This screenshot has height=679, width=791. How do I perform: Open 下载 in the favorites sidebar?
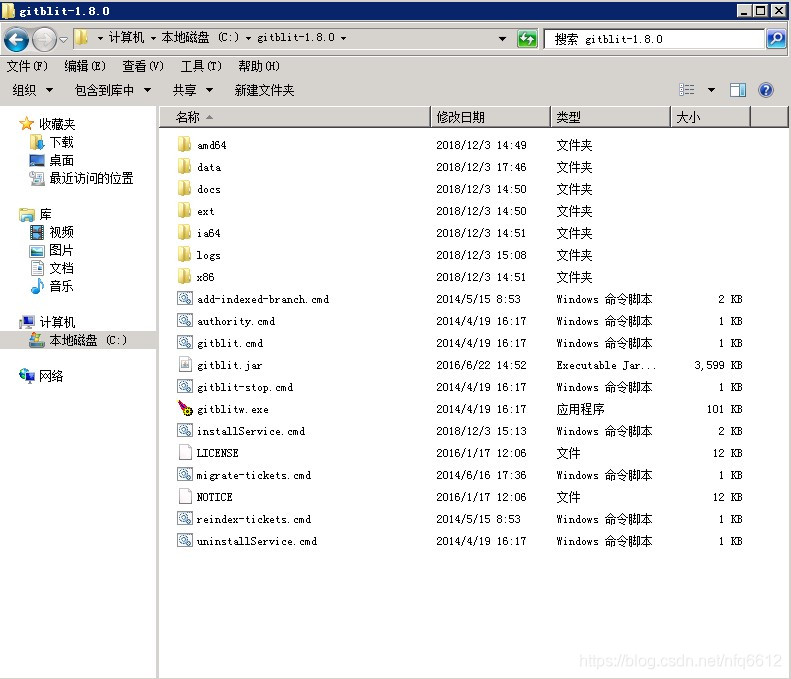click(61, 142)
